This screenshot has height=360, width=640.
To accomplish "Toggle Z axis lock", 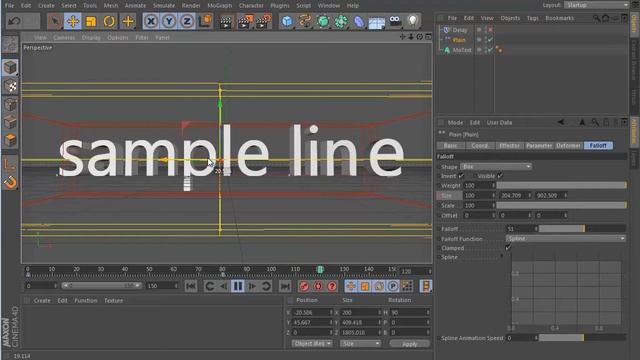I will pyautogui.click(x=187, y=21).
